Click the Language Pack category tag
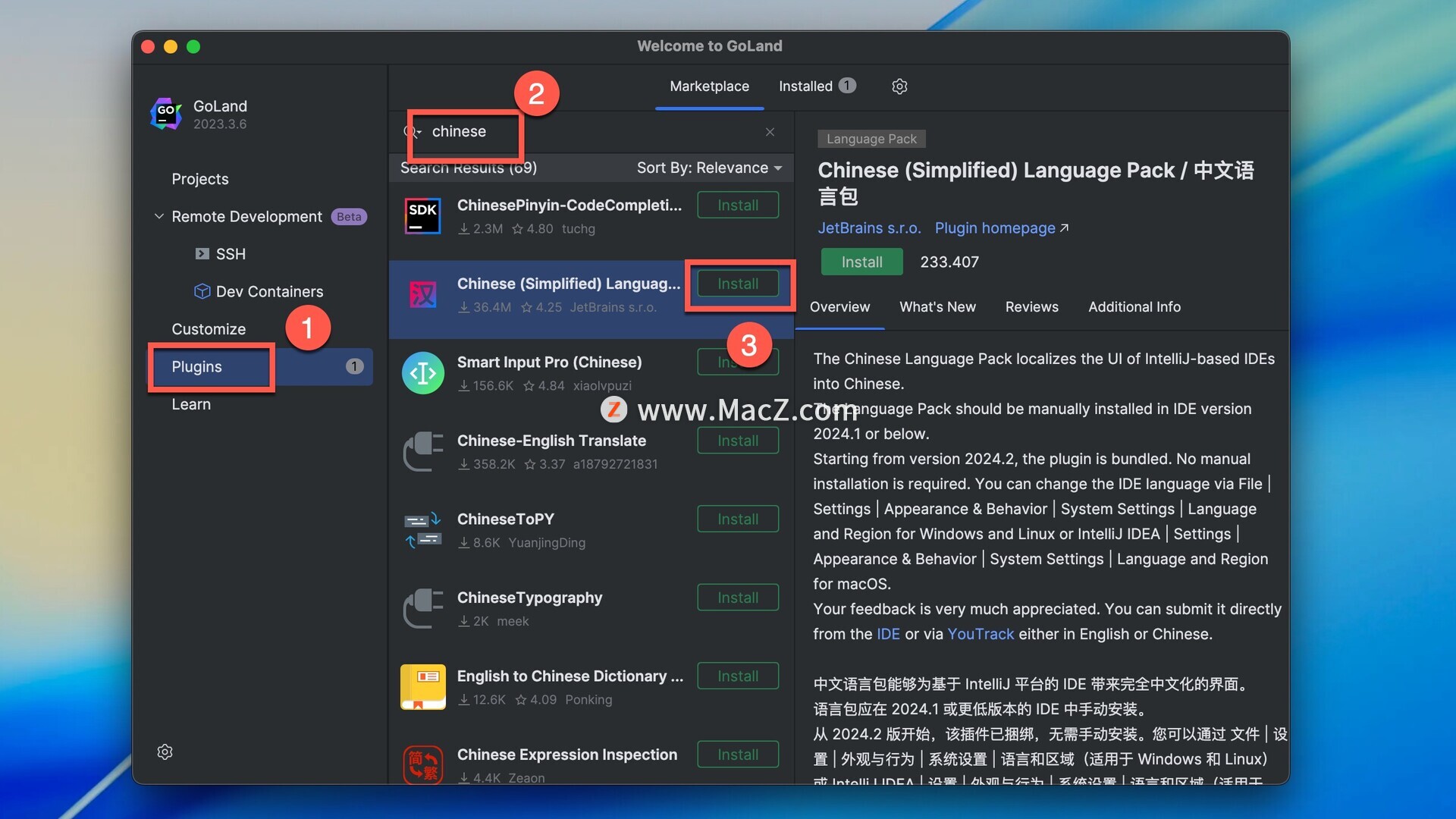 (871, 139)
